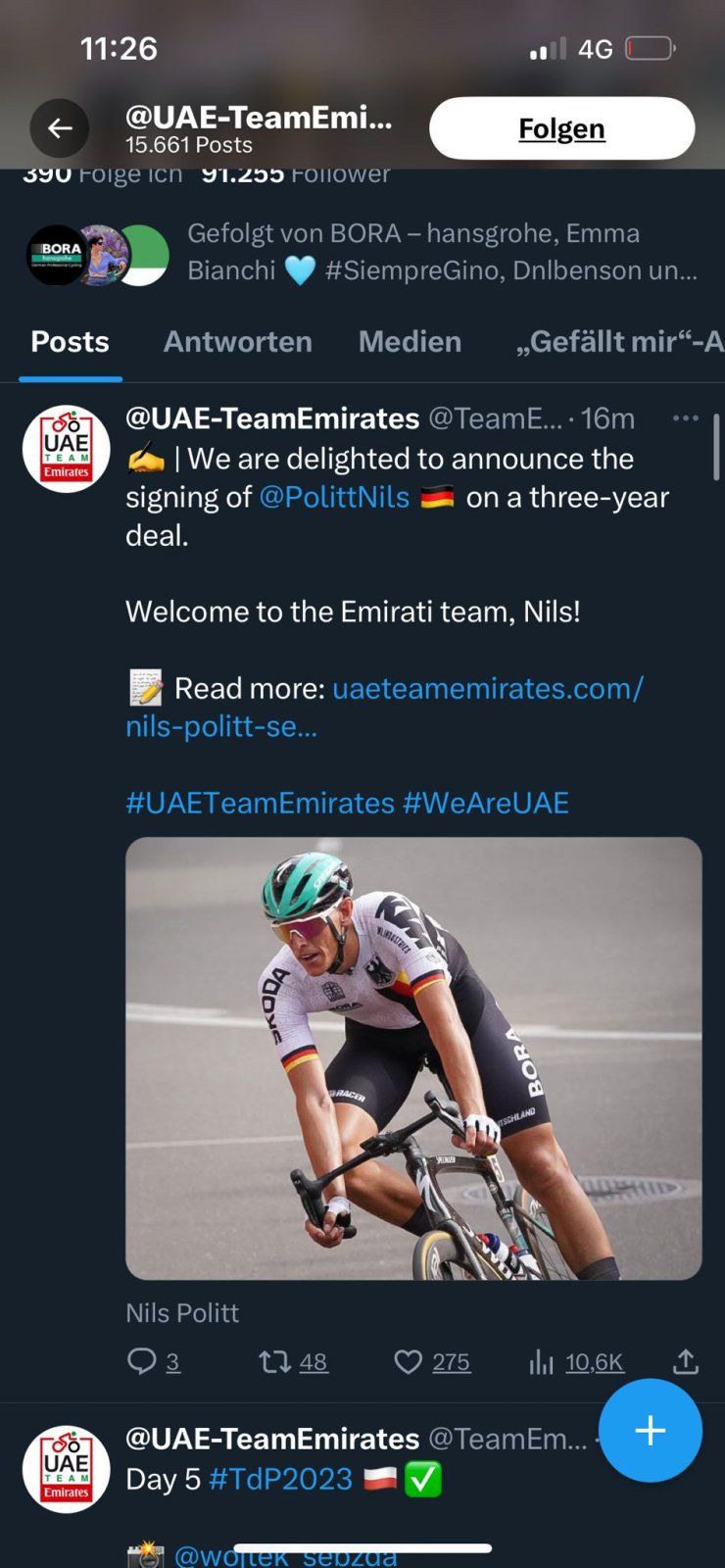Select the Posts tab
This screenshot has height=1568, width=725.
click(x=70, y=341)
